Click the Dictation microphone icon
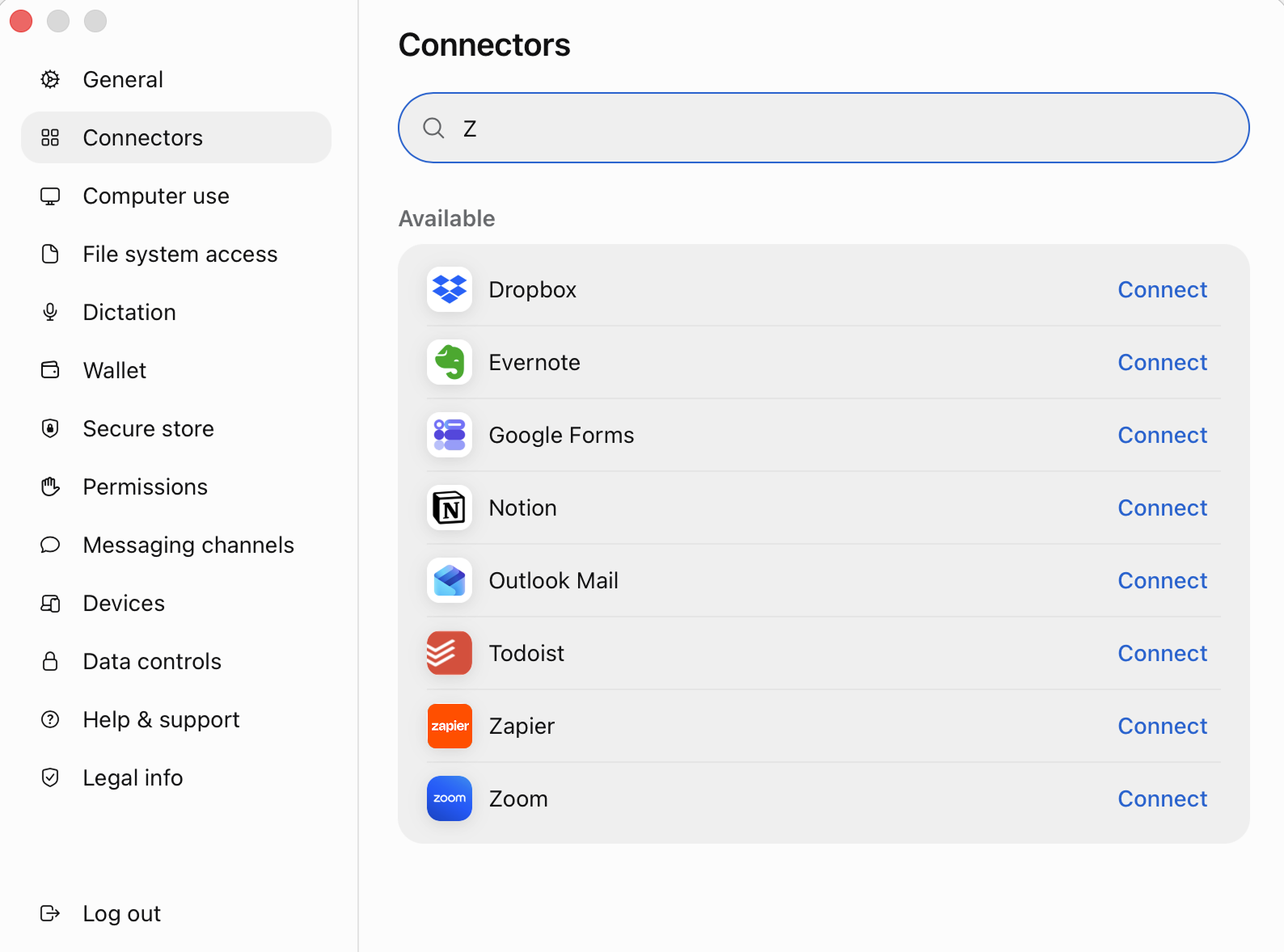 pos(50,312)
